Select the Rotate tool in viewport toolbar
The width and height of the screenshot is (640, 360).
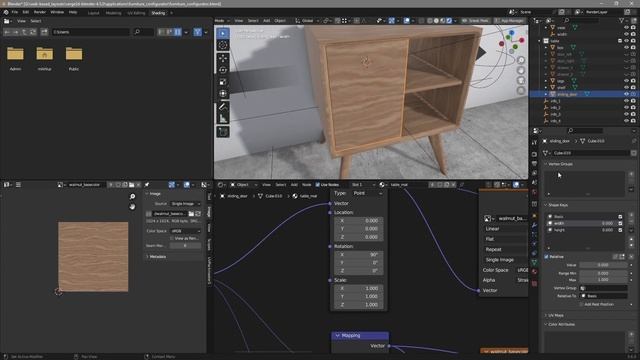[x=222, y=70]
